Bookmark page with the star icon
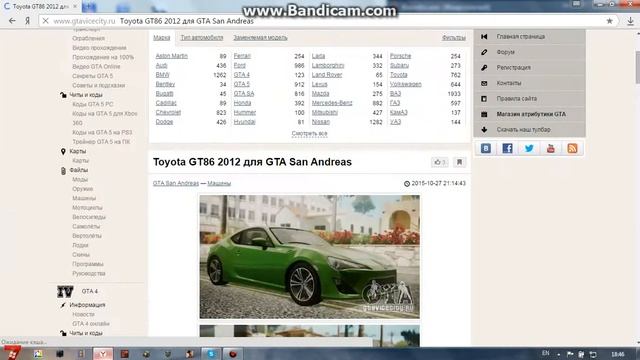Image resolution: width=640 pixels, height=360 pixels. click(x=609, y=21)
